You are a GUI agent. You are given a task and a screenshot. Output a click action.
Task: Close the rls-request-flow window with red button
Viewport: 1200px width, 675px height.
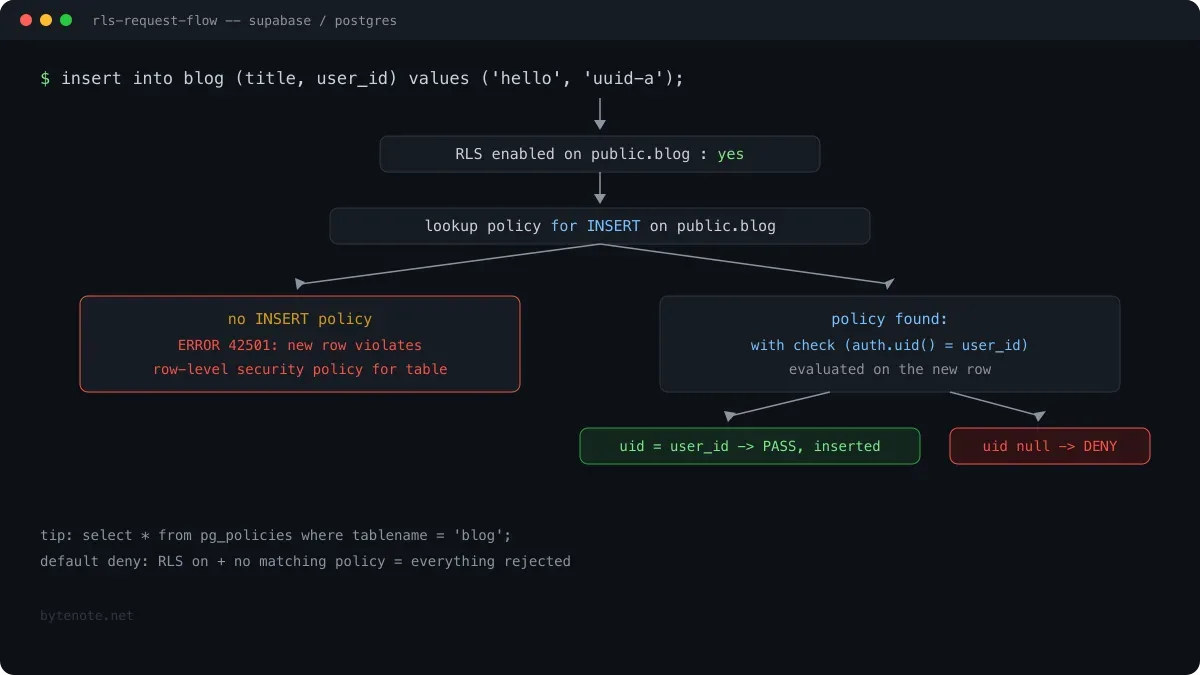(26, 20)
